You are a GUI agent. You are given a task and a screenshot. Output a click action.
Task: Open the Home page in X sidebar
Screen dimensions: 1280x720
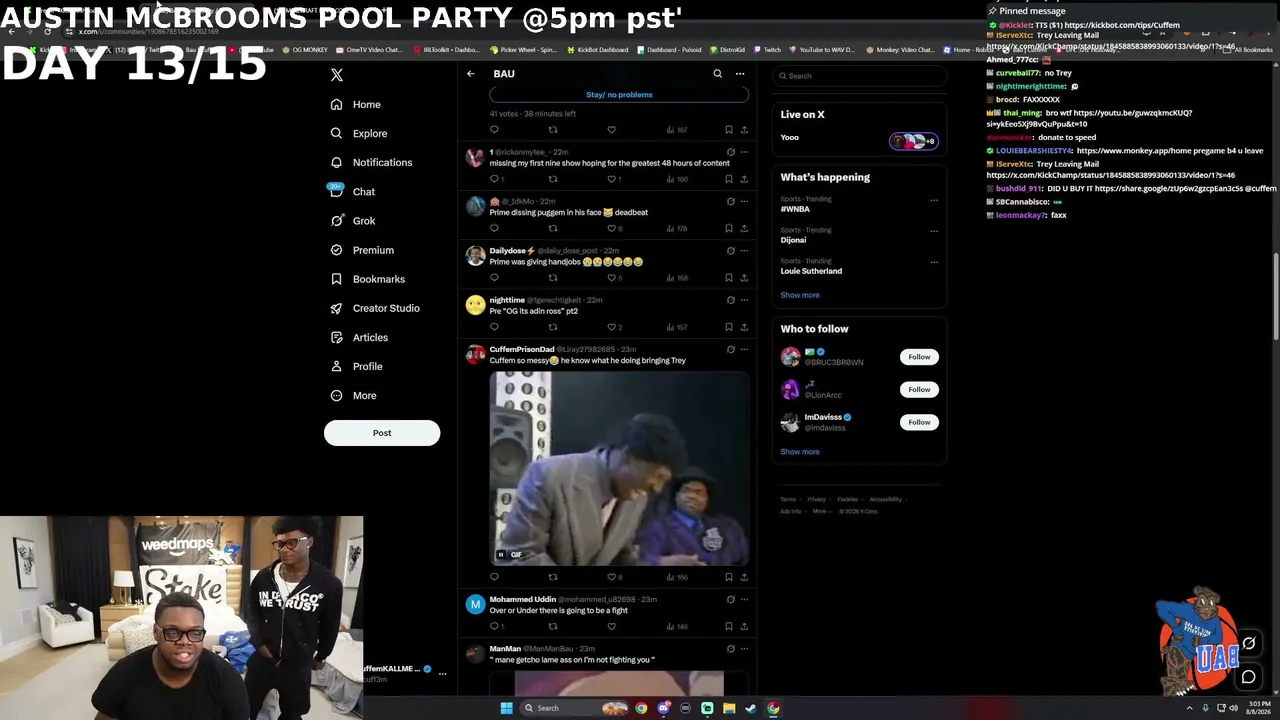356,104
